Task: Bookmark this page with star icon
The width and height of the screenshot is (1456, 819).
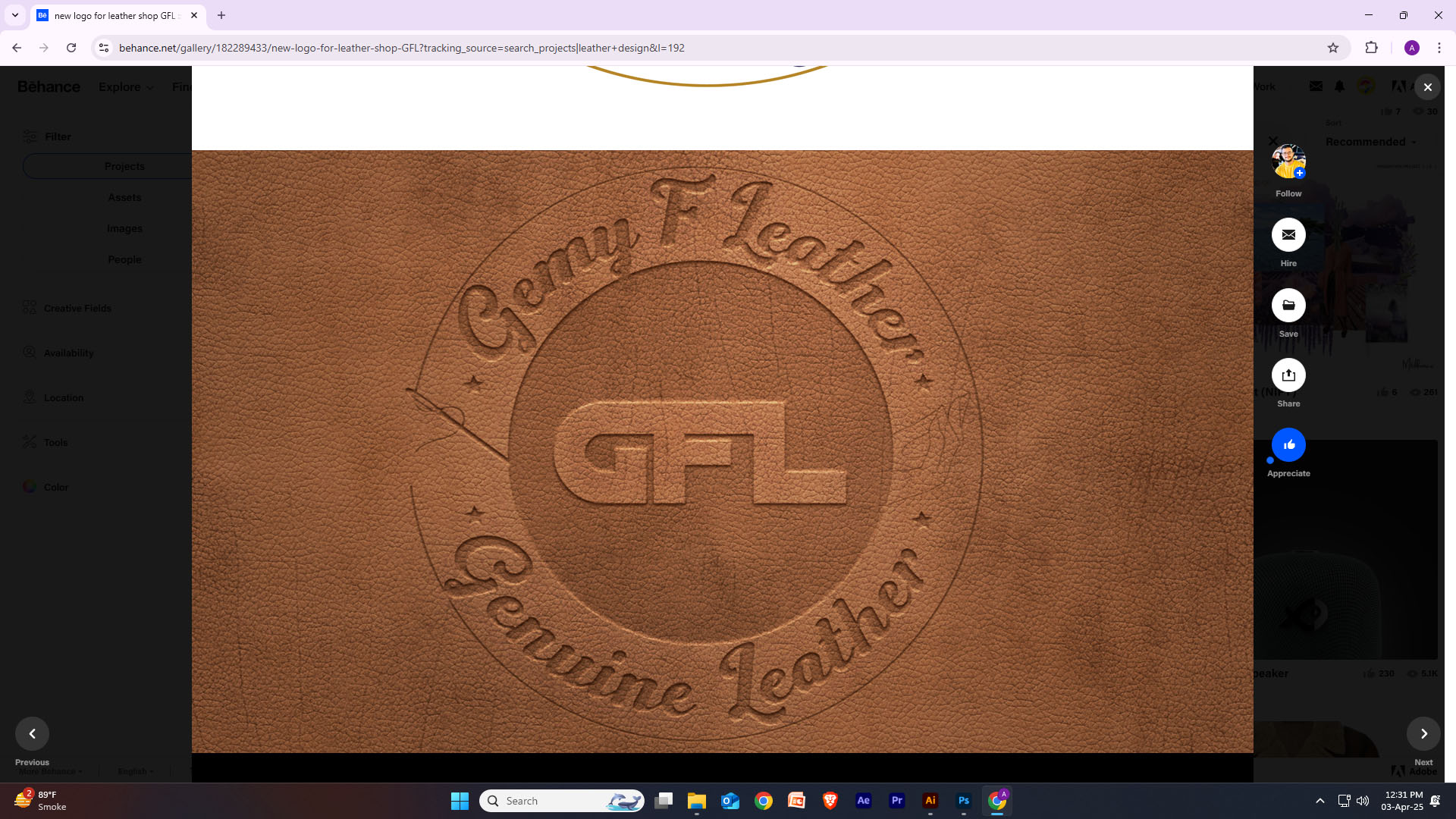Action: point(1333,48)
